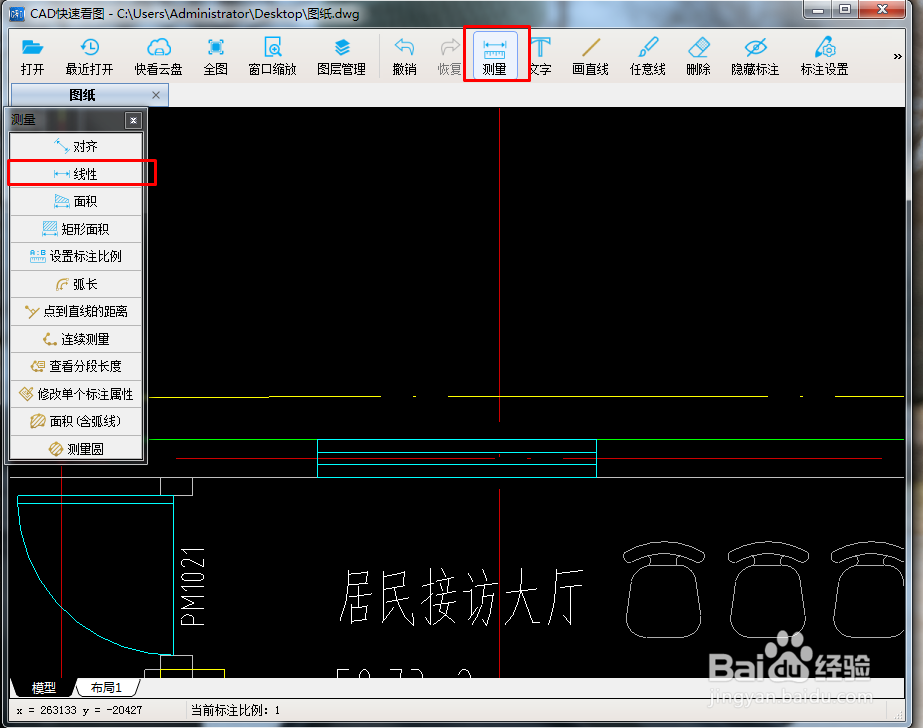The image size is (923, 728).
Task: Open the 最近打开 recent files list
Action: point(89,56)
